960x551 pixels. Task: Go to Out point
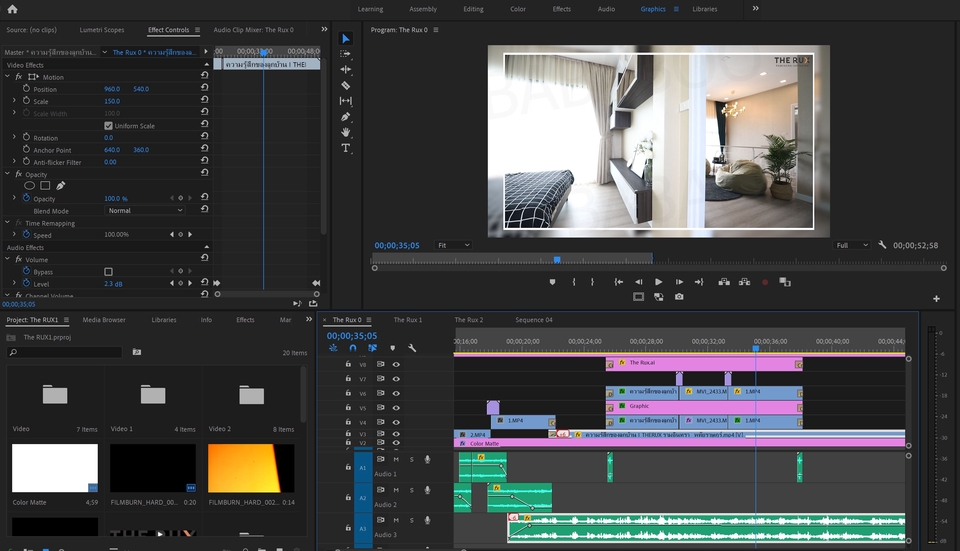pyautogui.click(x=699, y=282)
